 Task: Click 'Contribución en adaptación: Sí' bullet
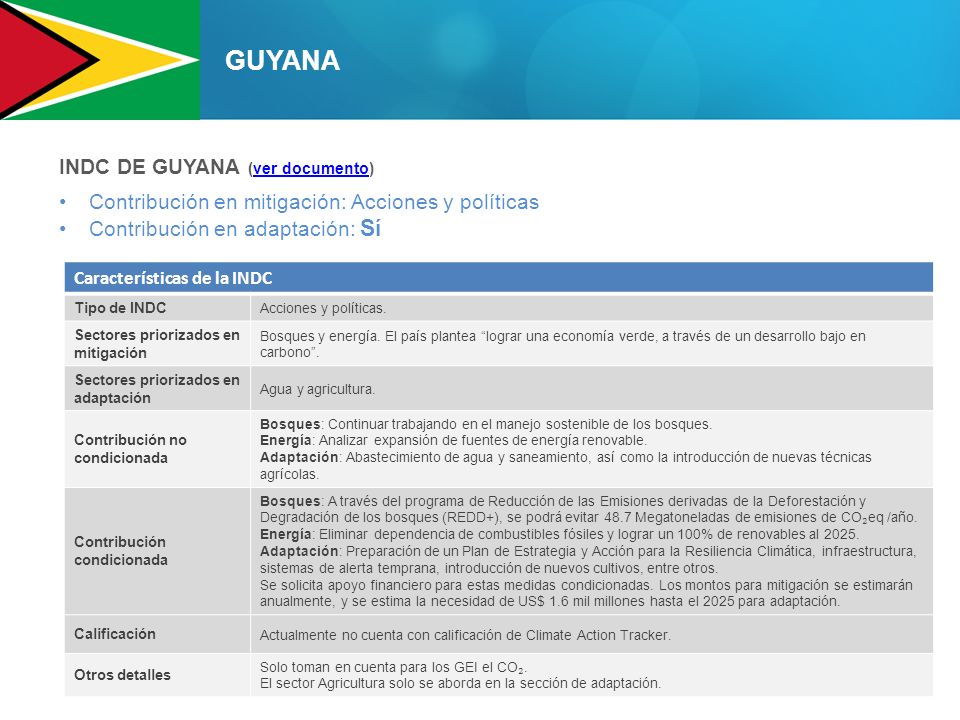point(235,229)
